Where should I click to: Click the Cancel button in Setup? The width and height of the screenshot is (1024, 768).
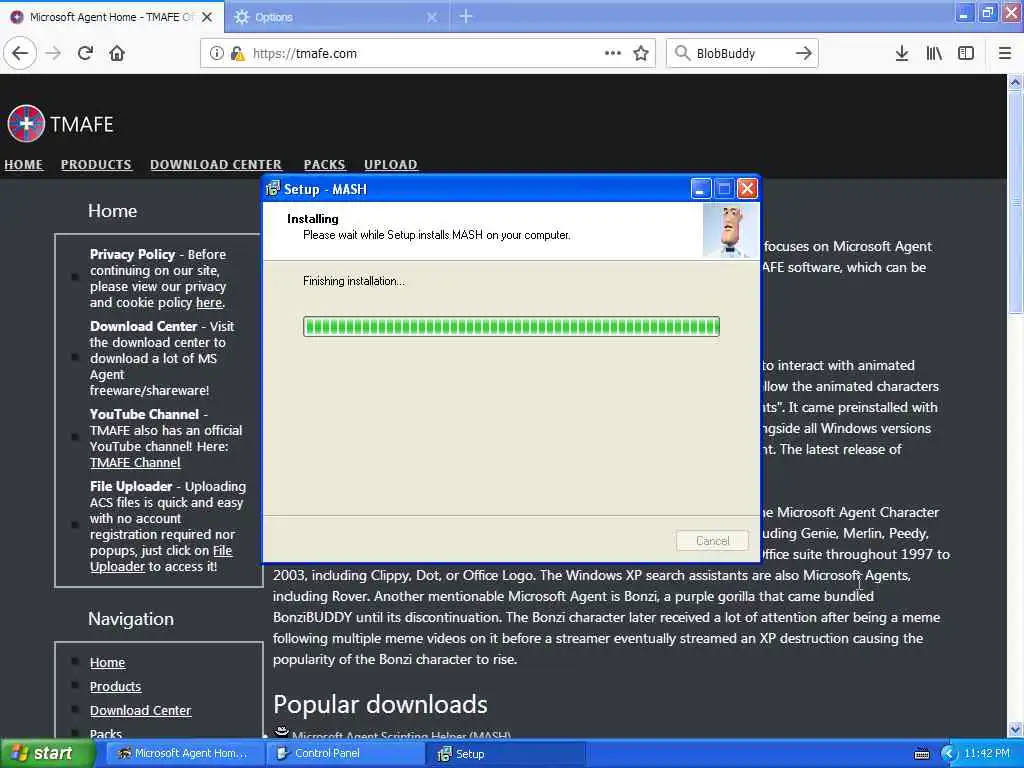(x=712, y=541)
